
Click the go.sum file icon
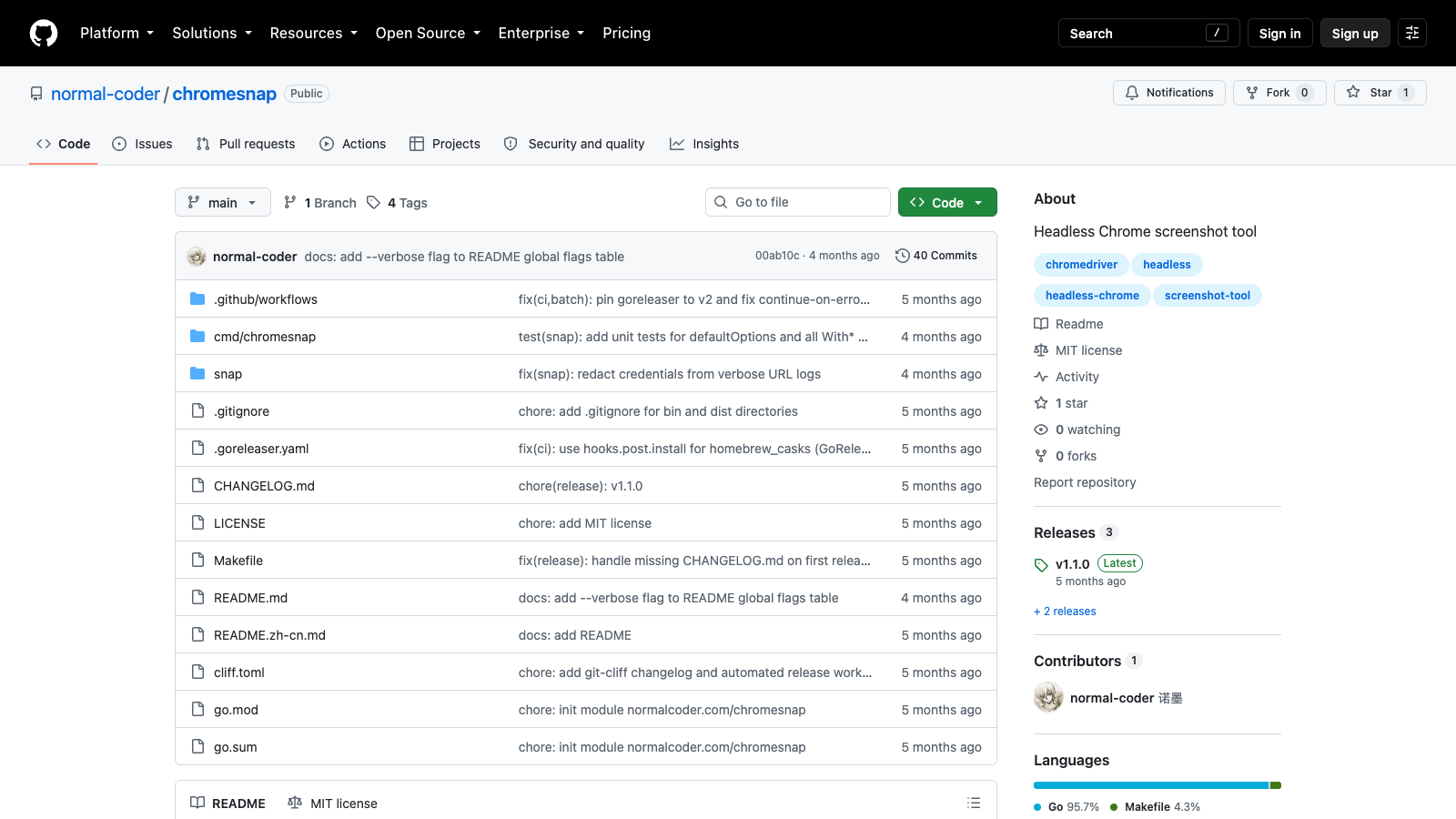tap(197, 746)
